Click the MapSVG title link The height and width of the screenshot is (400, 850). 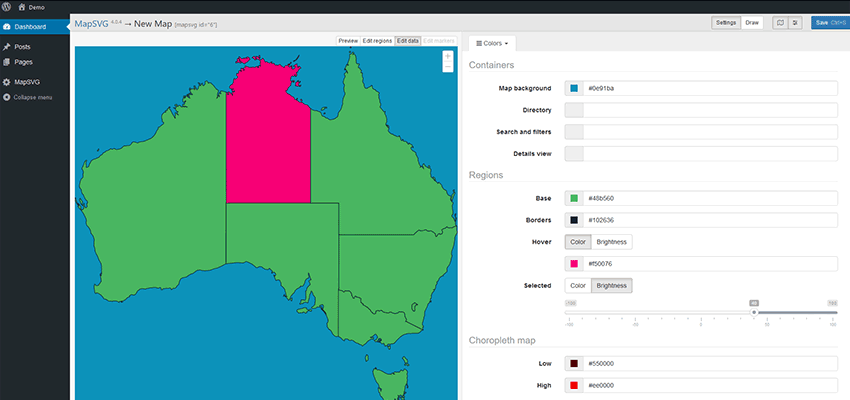[91, 22]
